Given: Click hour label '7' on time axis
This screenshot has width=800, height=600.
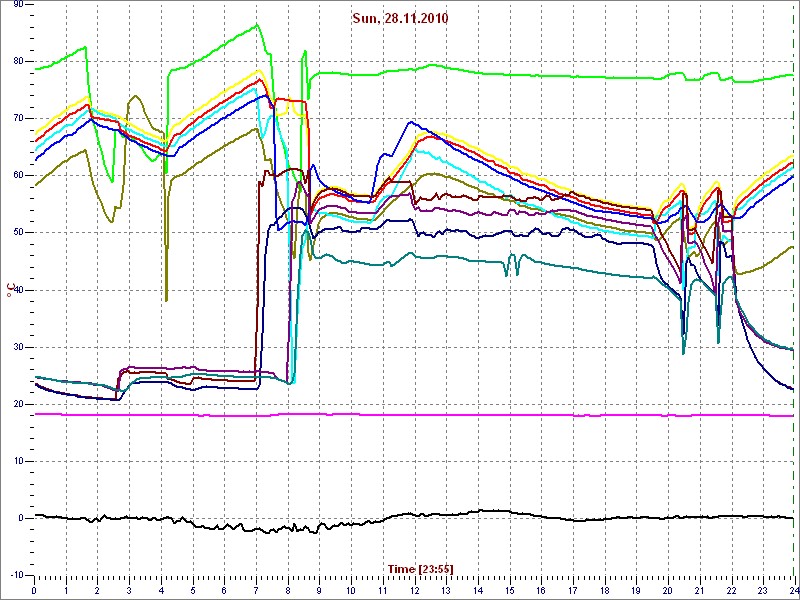Looking at the screenshot, I should point(256,592).
